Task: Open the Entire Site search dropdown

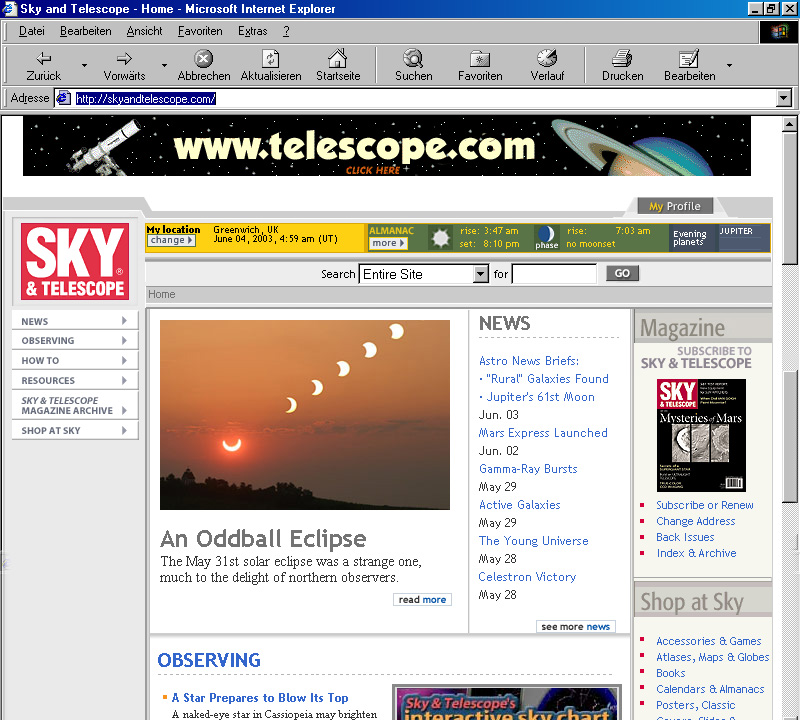Action: (x=481, y=274)
